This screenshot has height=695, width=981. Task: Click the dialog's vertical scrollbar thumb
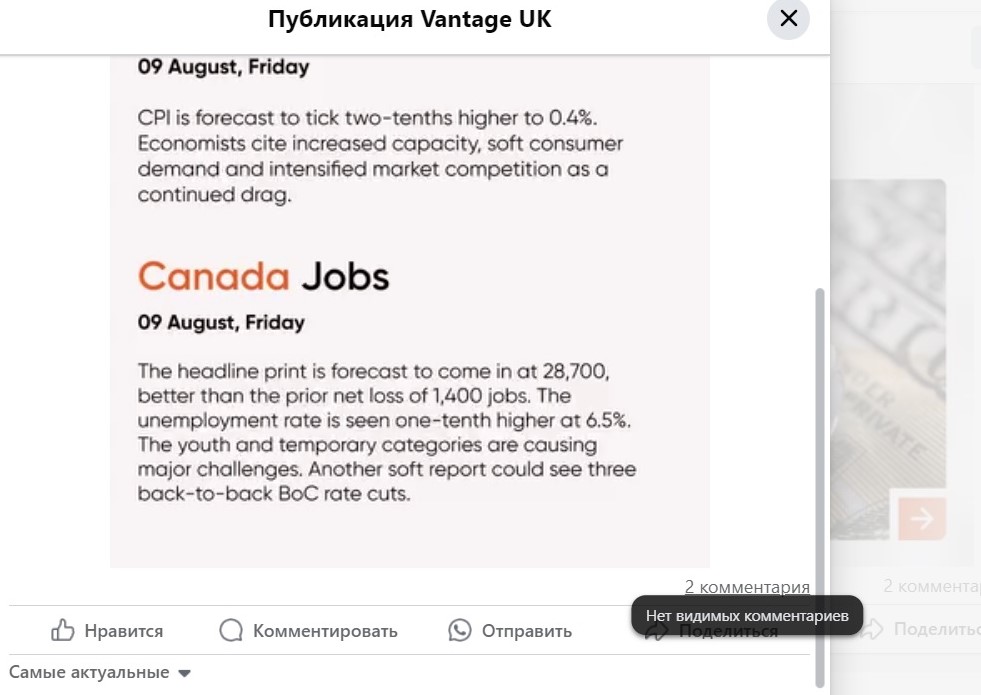click(821, 480)
